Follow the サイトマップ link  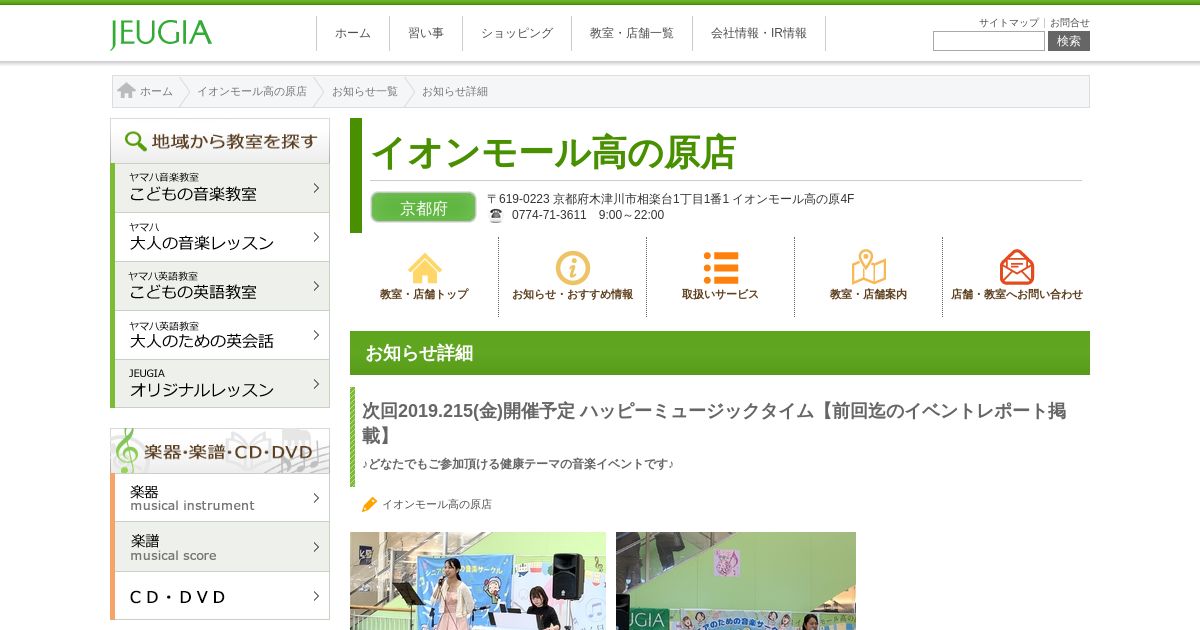[1008, 23]
